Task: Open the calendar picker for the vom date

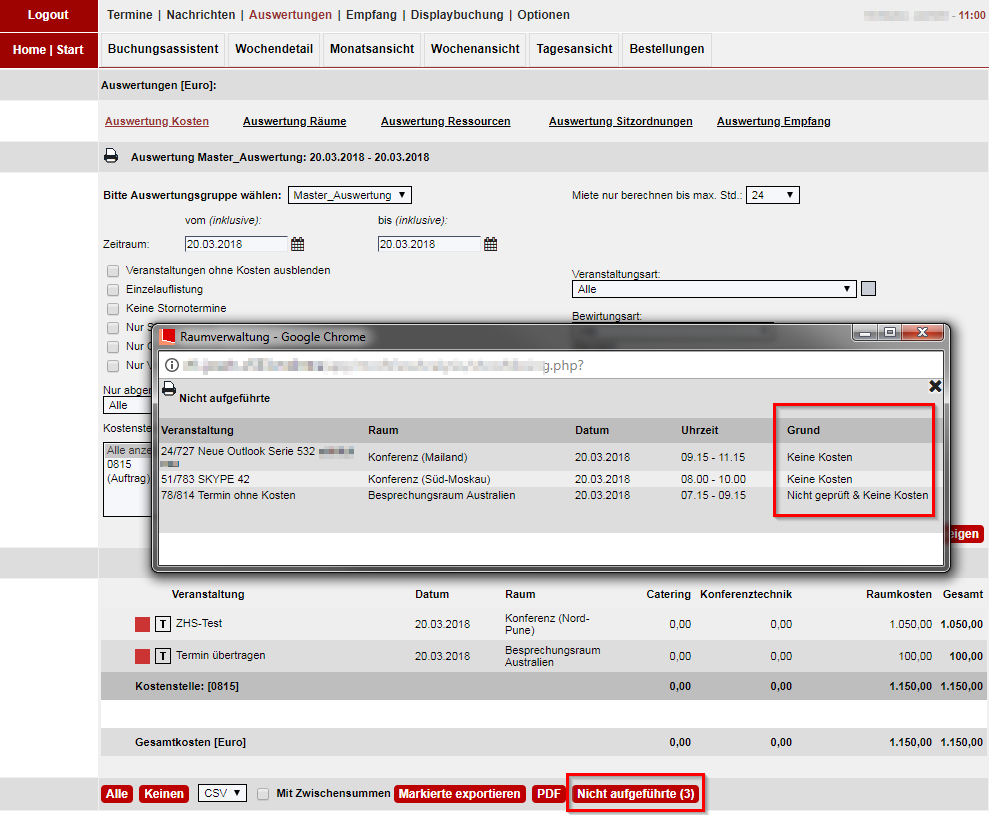Action: [298, 244]
